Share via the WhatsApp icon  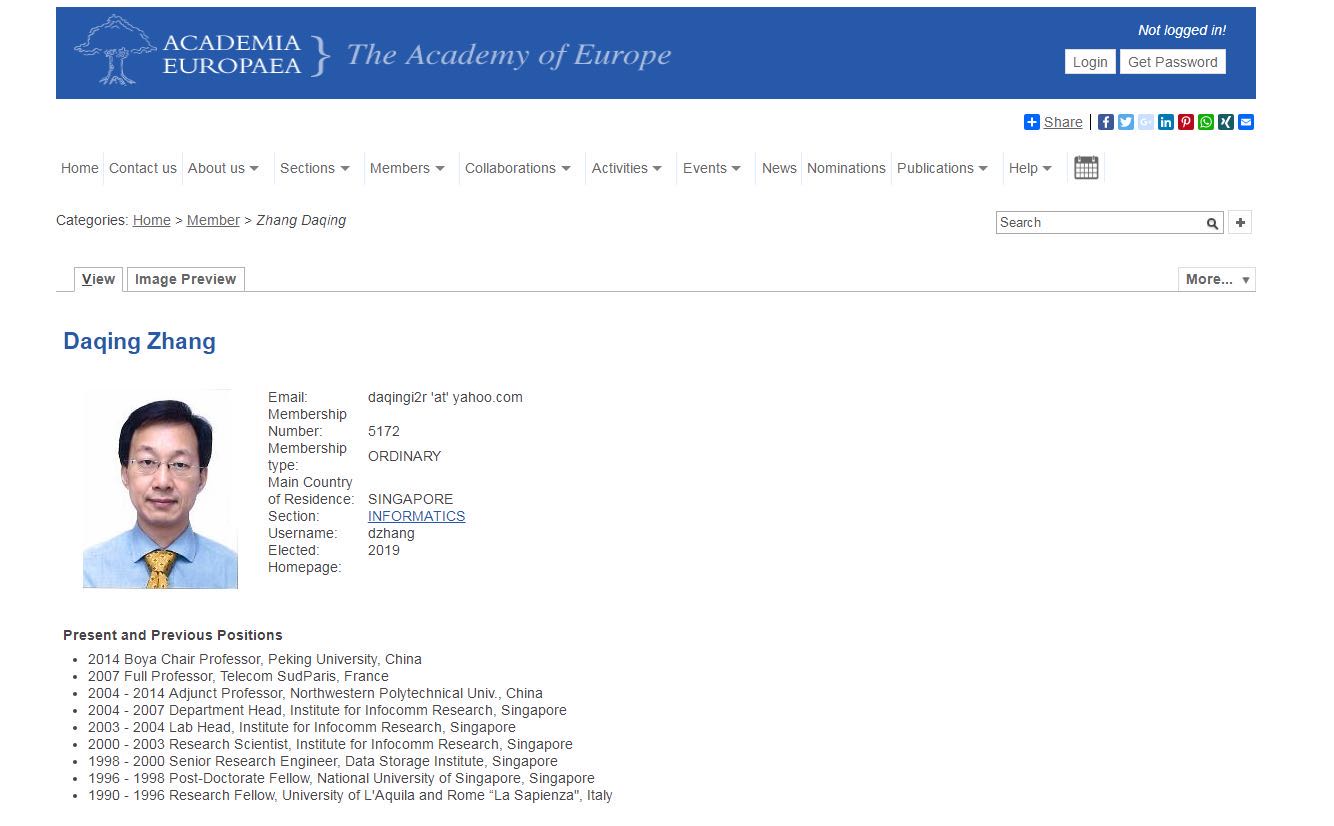click(x=1205, y=122)
